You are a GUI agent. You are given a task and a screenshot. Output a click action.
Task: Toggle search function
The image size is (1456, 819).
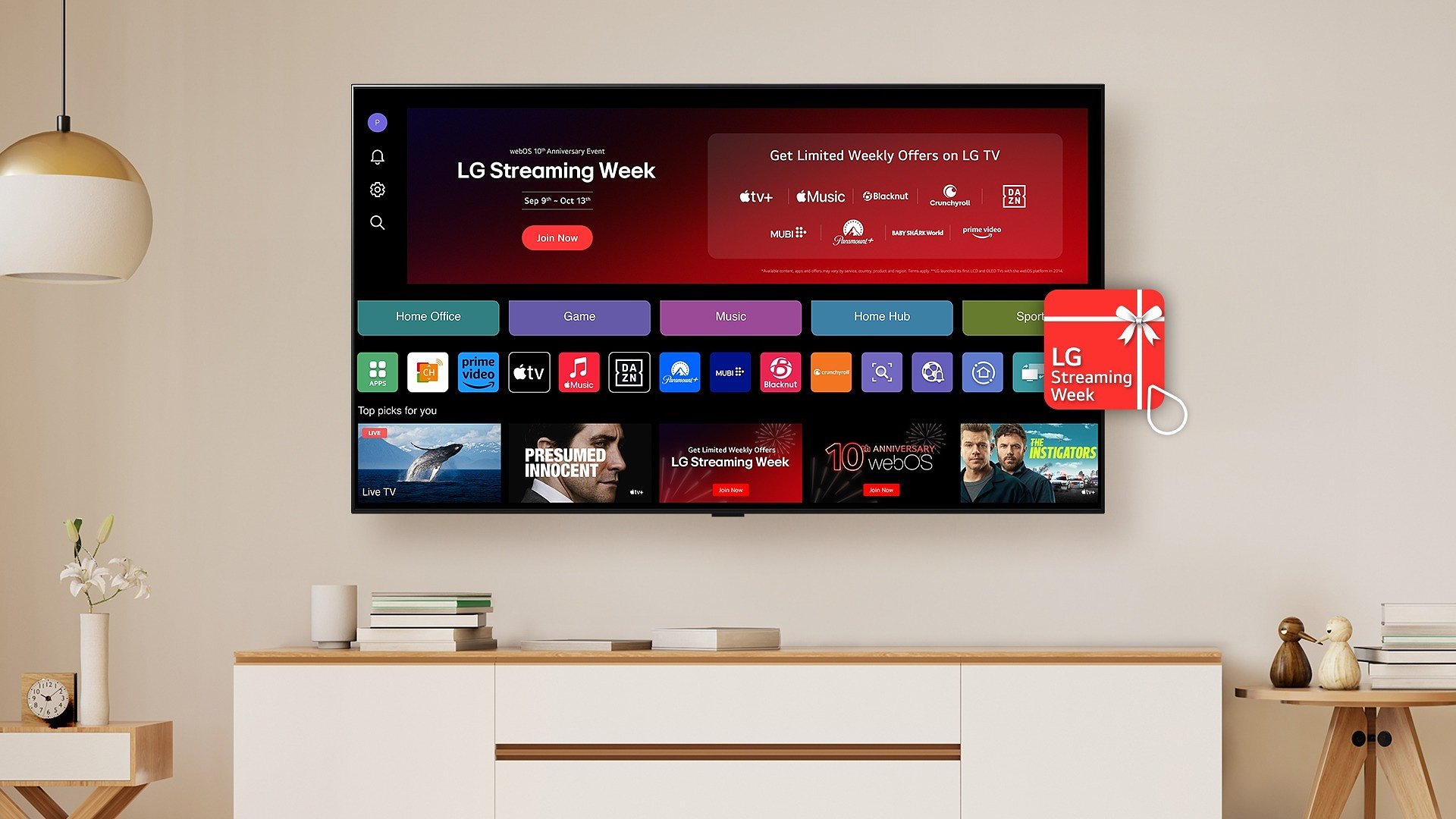coord(378,222)
